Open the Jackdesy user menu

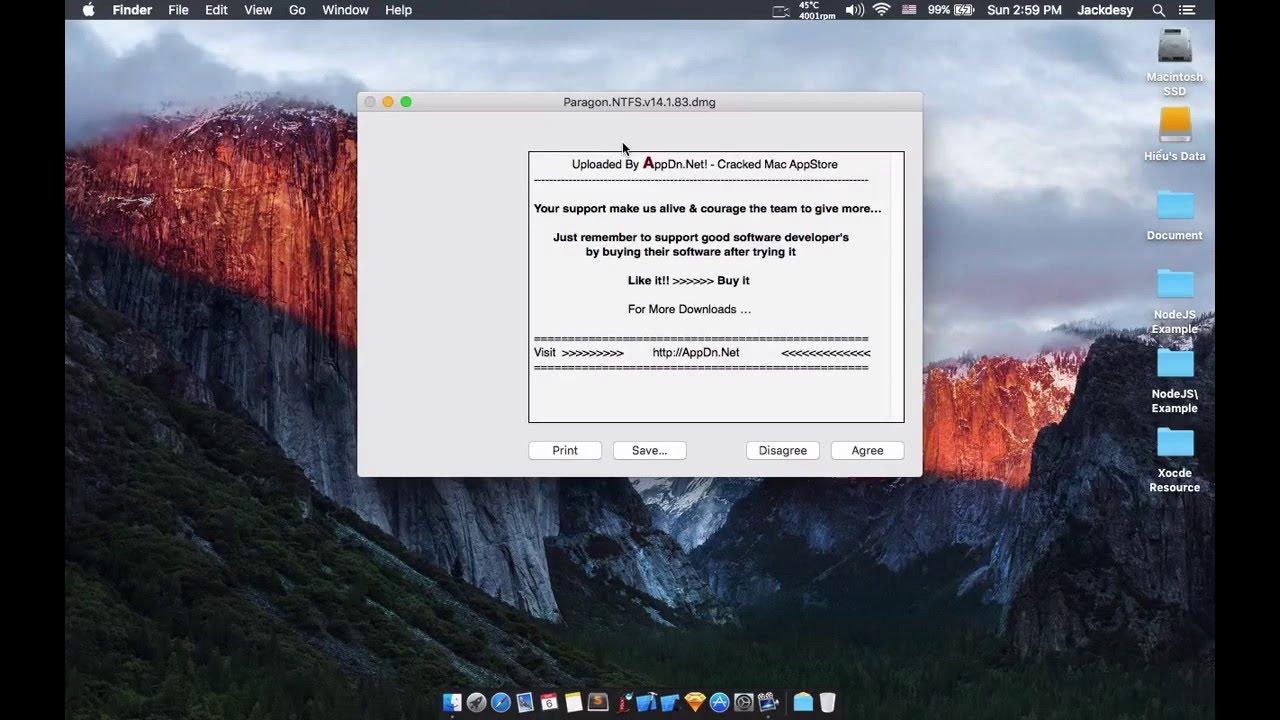pyautogui.click(x=1107, y=10)
